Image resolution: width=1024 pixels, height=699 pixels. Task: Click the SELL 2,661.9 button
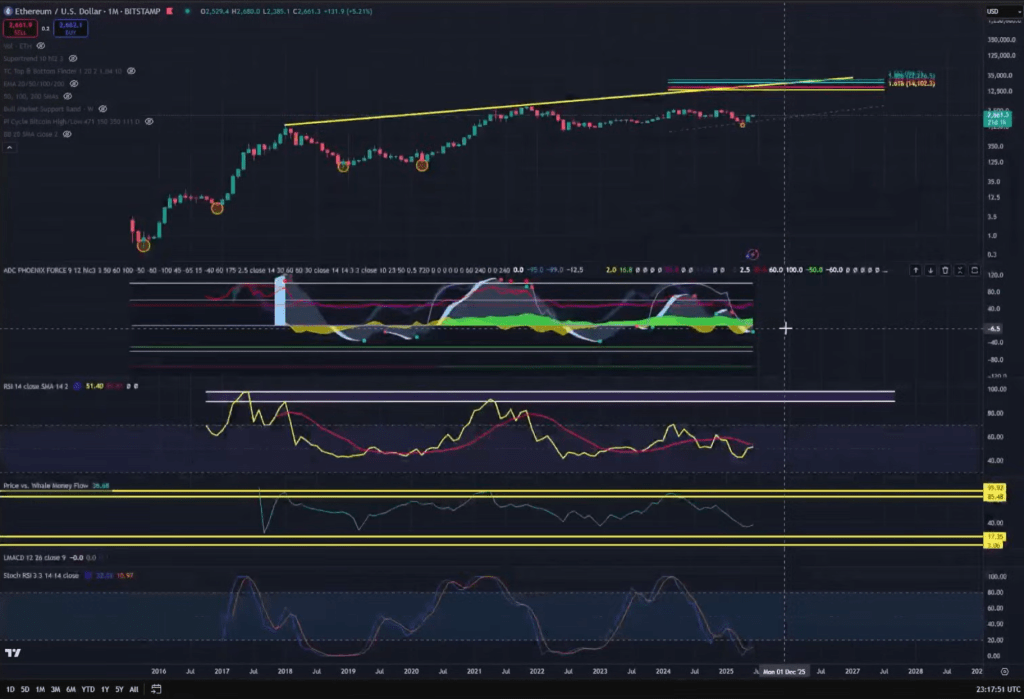tap(20, 27)
